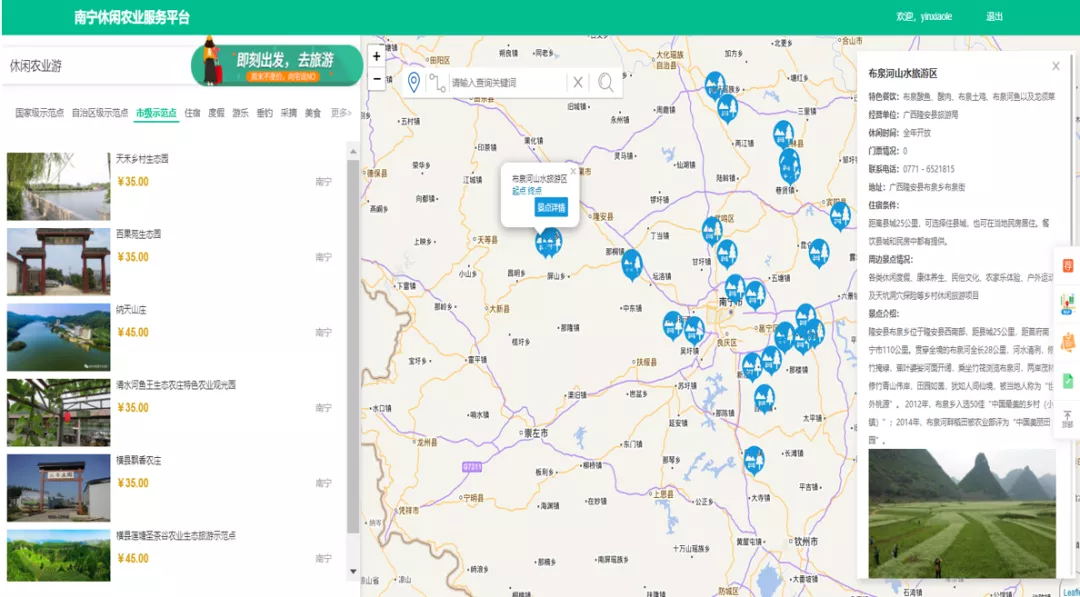This screenshot has width=1080, height=597.
Task: Click the 顶部 back-to-top icon
Action: coord(1067,418)
